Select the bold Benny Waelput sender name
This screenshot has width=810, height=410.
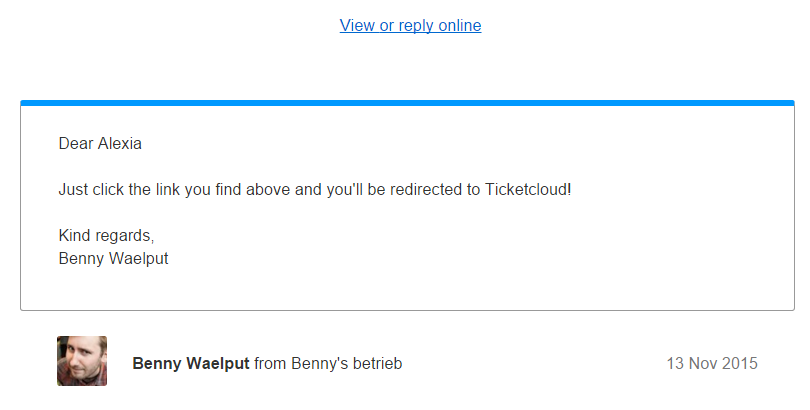coord(191,364)
